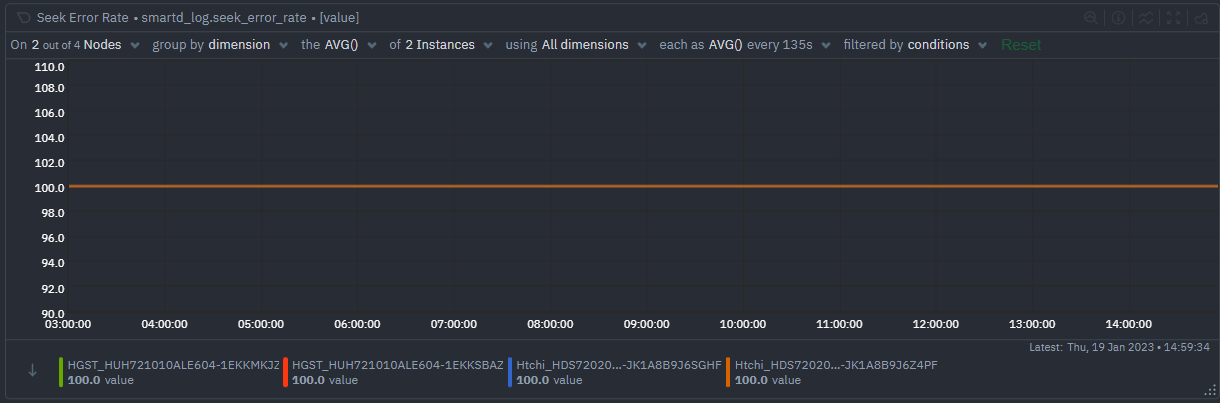
Task: Click the down arrow sort icon in legend
Action: pos(32,370)
